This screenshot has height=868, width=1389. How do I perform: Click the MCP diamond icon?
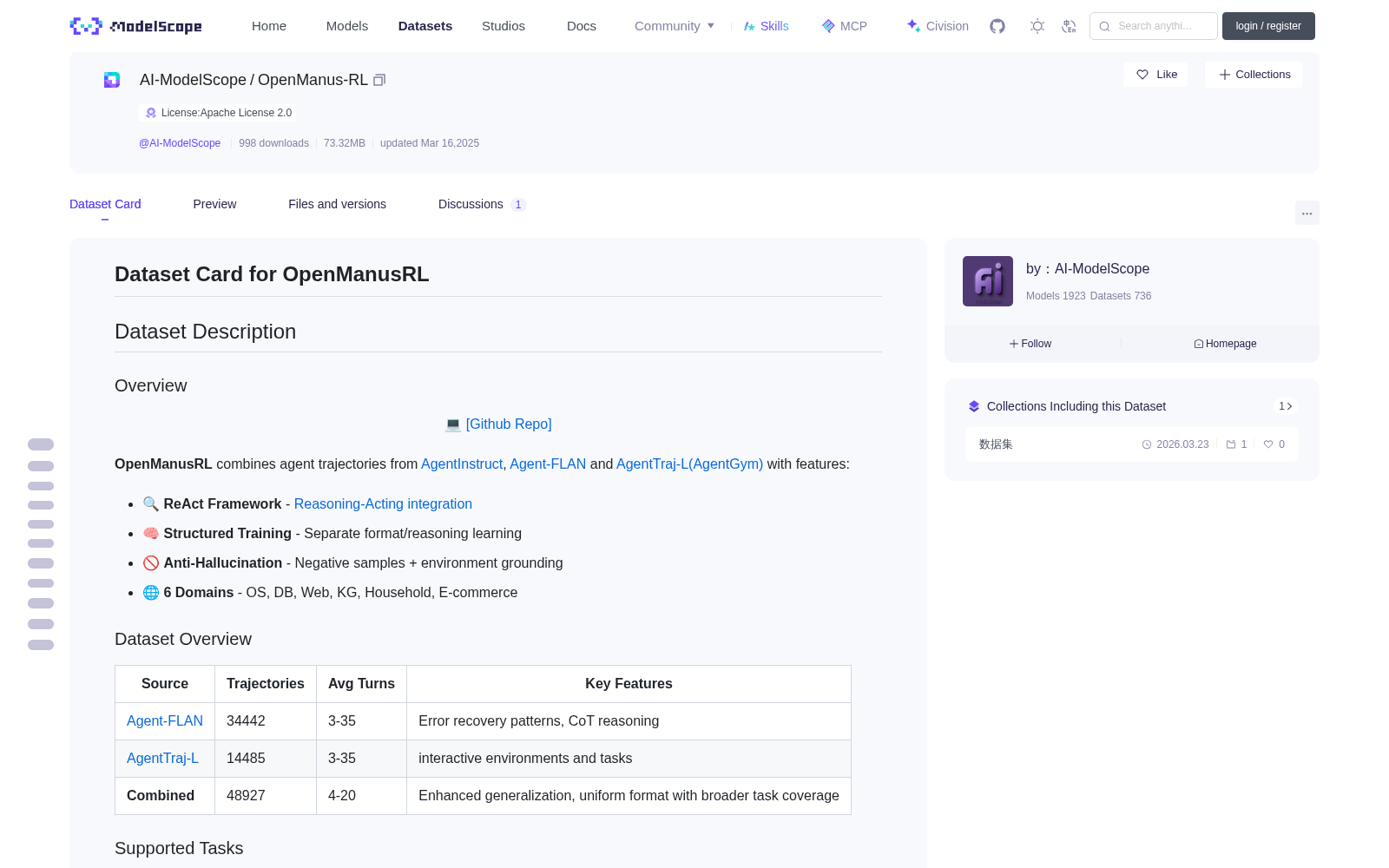pyautogui.click(x=828, y=26)
